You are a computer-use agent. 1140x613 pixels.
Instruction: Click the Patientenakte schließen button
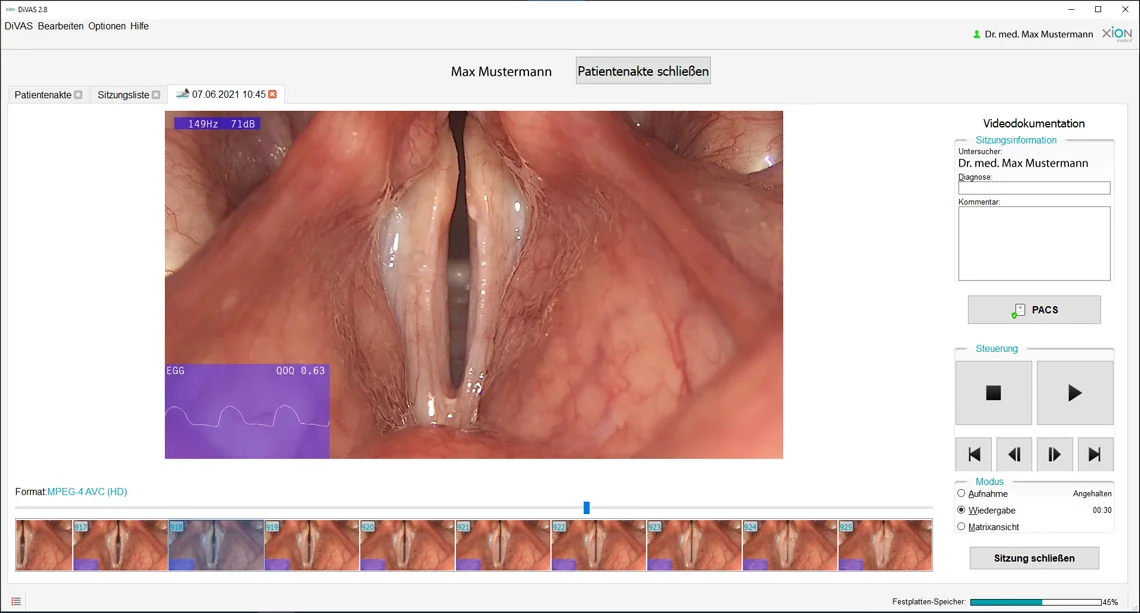(643, 71)
